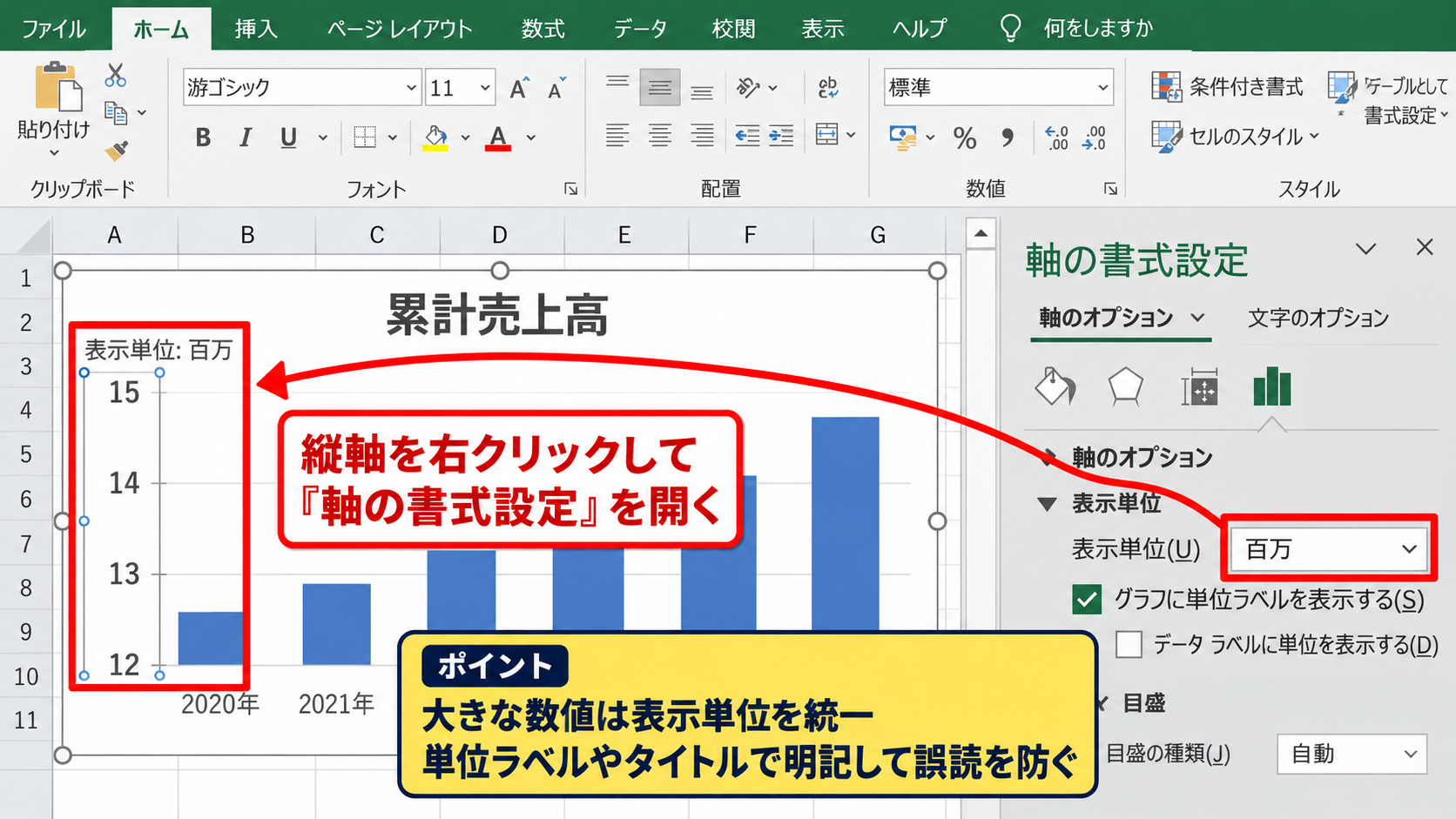The width and height of the screenshot is (1456, 819).
Task: Click the Center horizontal alignment icon
Action: [x=660, y=136]
